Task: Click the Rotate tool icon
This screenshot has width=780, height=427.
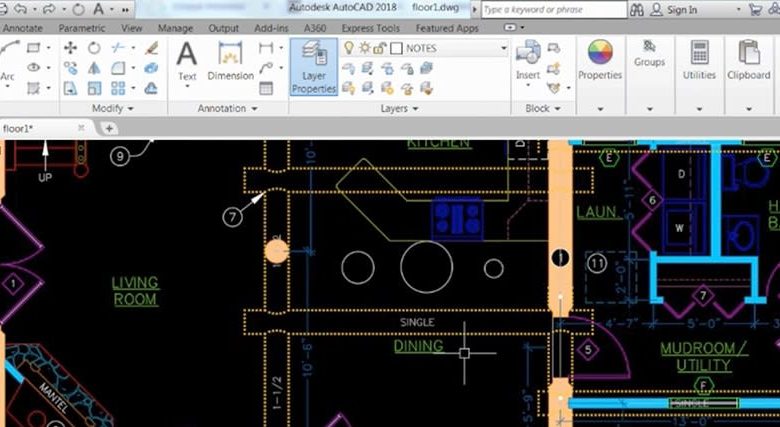Action: coord(94,48)
